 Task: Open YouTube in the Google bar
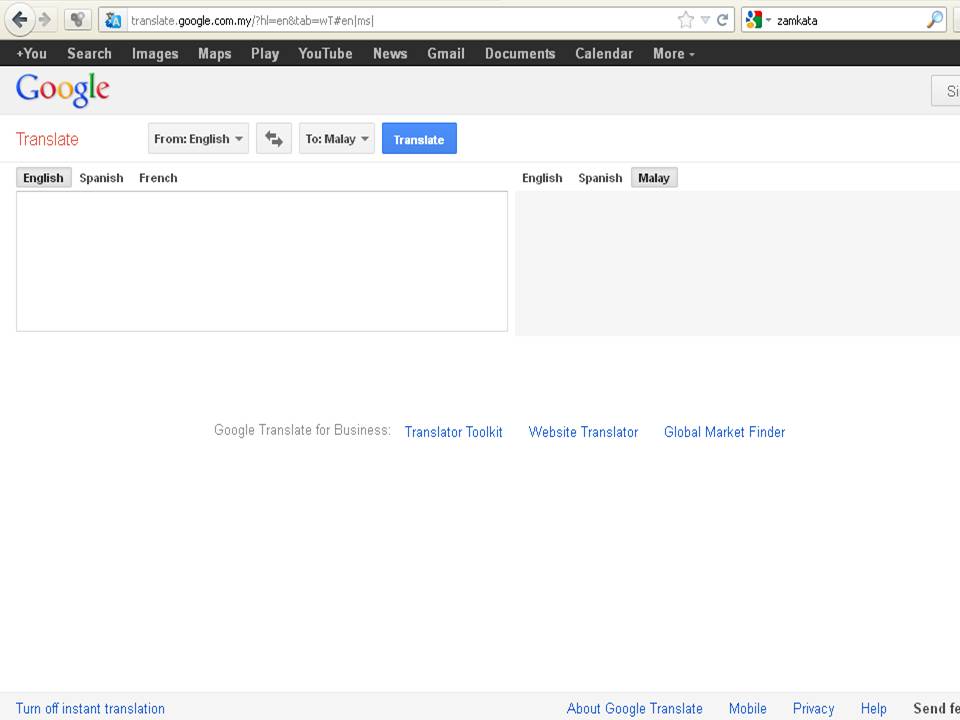(x=325, y=54)
